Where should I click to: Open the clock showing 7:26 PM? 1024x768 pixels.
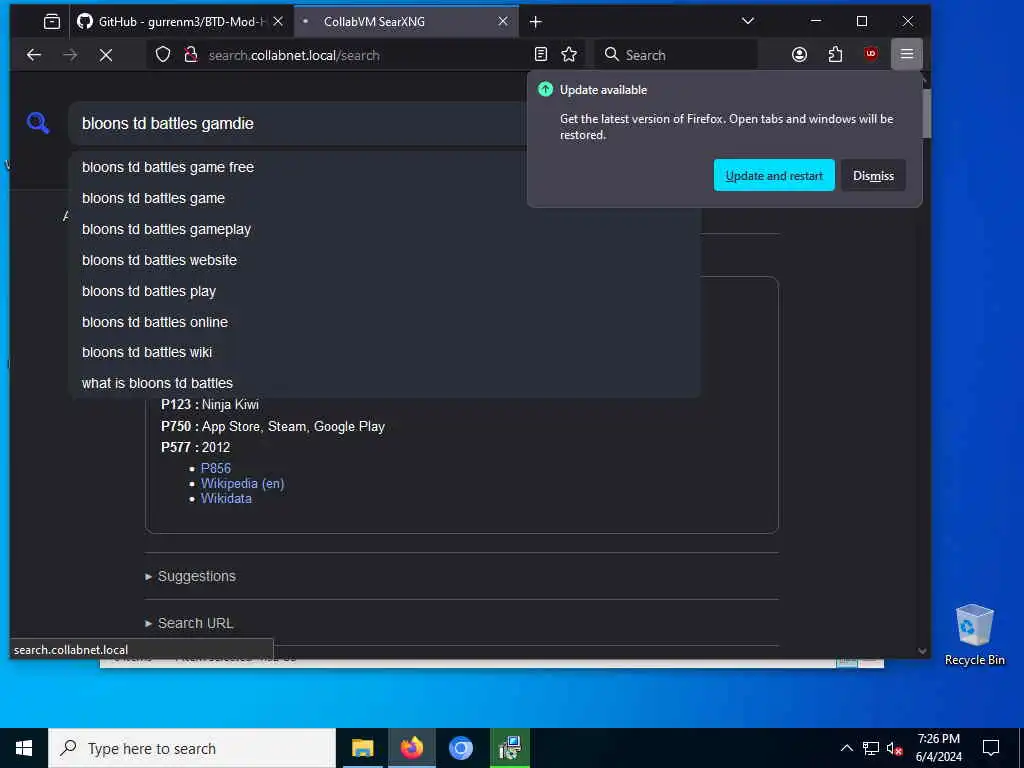(x=938, y=748)
